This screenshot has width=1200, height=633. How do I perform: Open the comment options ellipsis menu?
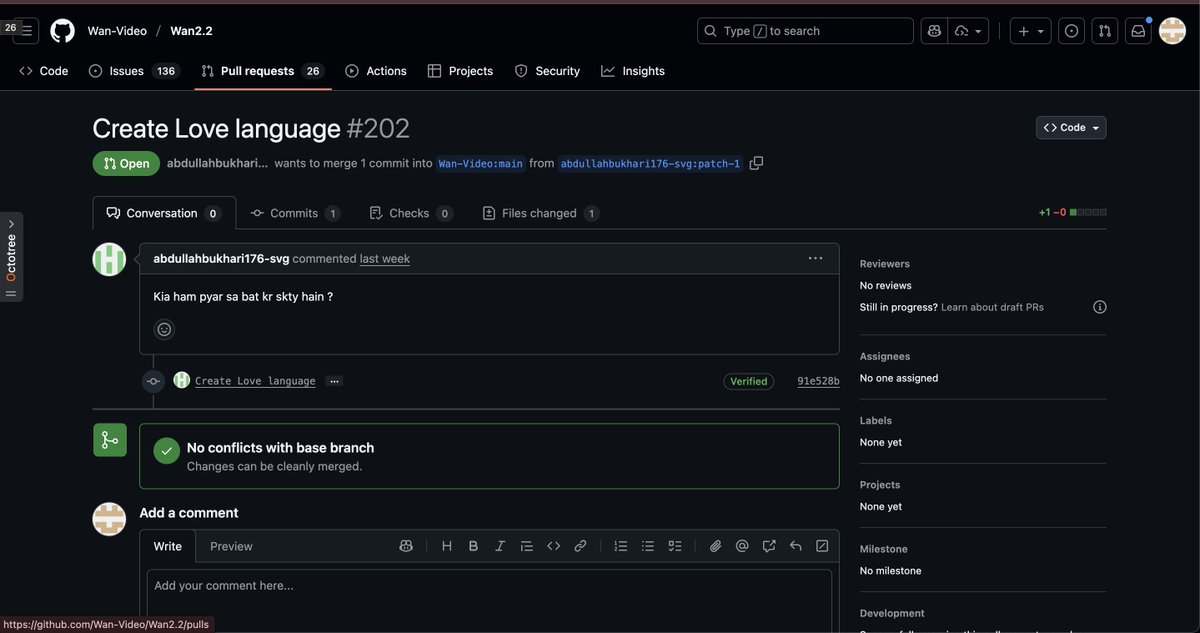pyautogui.click(x=816, y=258)
